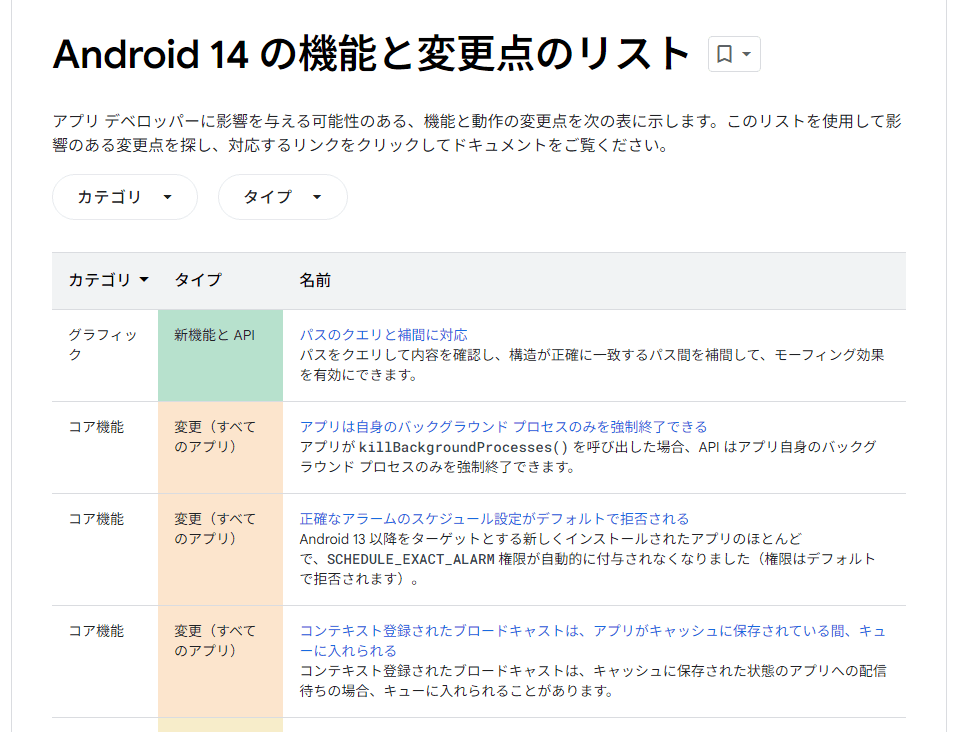Screen dimensions: 953x732
Task: Click コア機能 cell in SCHEDULE_EXACT_ALARM row
Action: 105,550
